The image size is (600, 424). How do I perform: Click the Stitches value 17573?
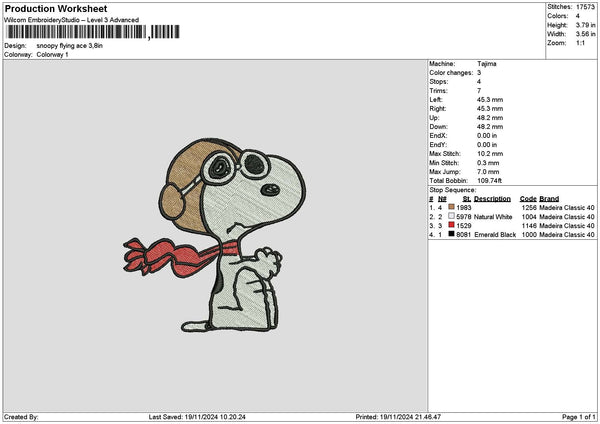coord(585,7)
